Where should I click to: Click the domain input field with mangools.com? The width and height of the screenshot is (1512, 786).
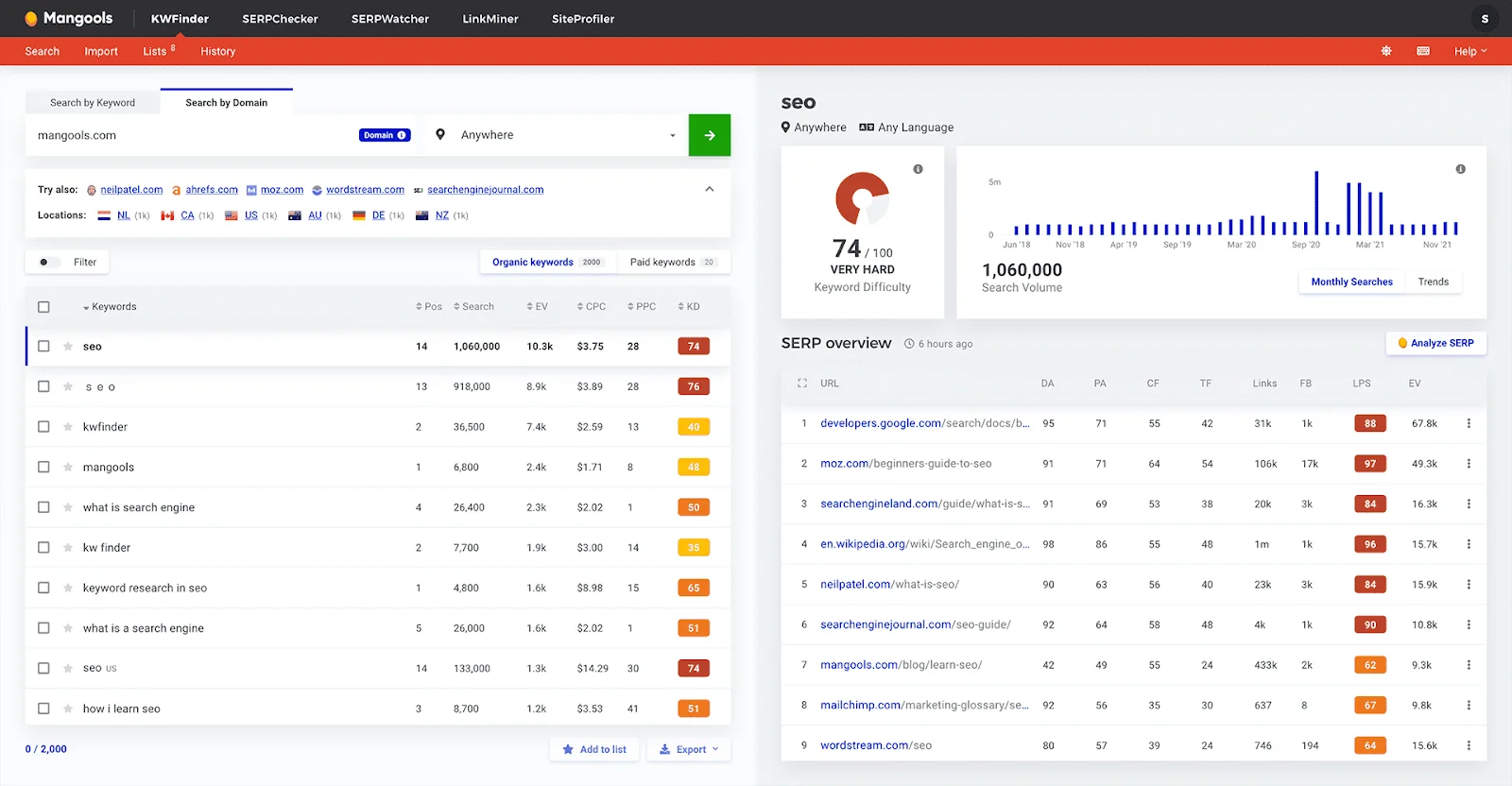189,135
